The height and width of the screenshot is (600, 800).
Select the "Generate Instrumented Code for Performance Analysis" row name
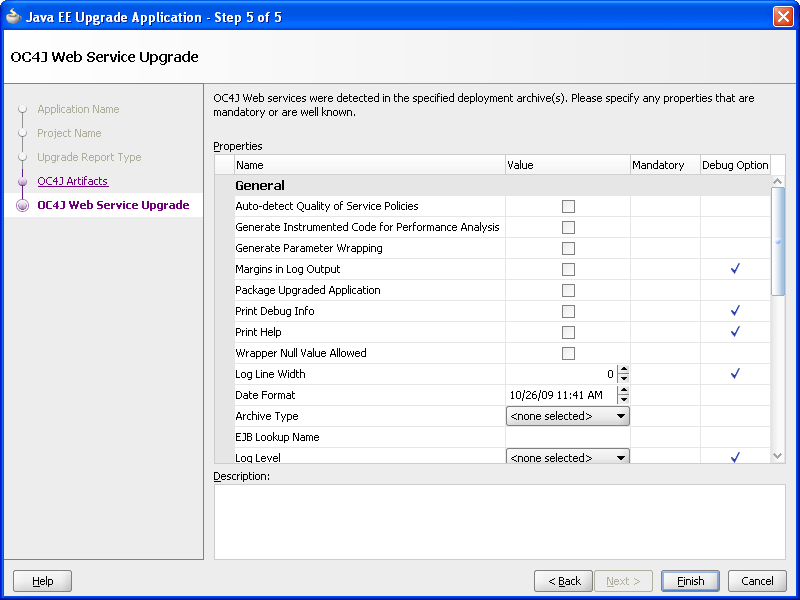tap(367, 227)
